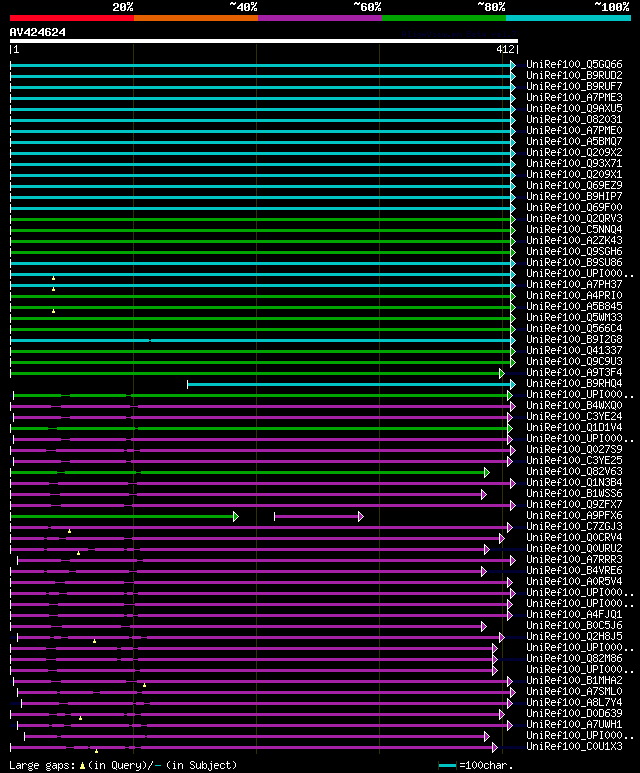
Task: Select the UniRef100_C7ZGJ3 label
Action: pos(574,526)
